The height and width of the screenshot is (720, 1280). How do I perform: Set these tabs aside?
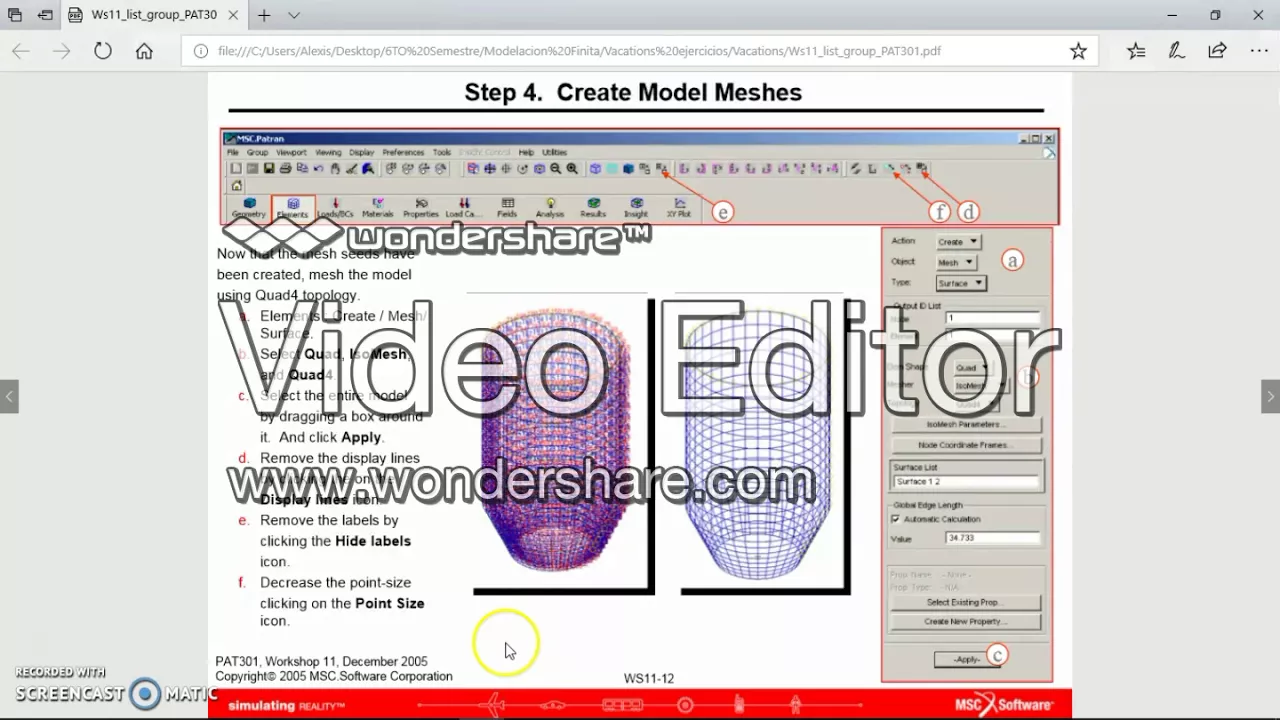[x=45, y=15]
